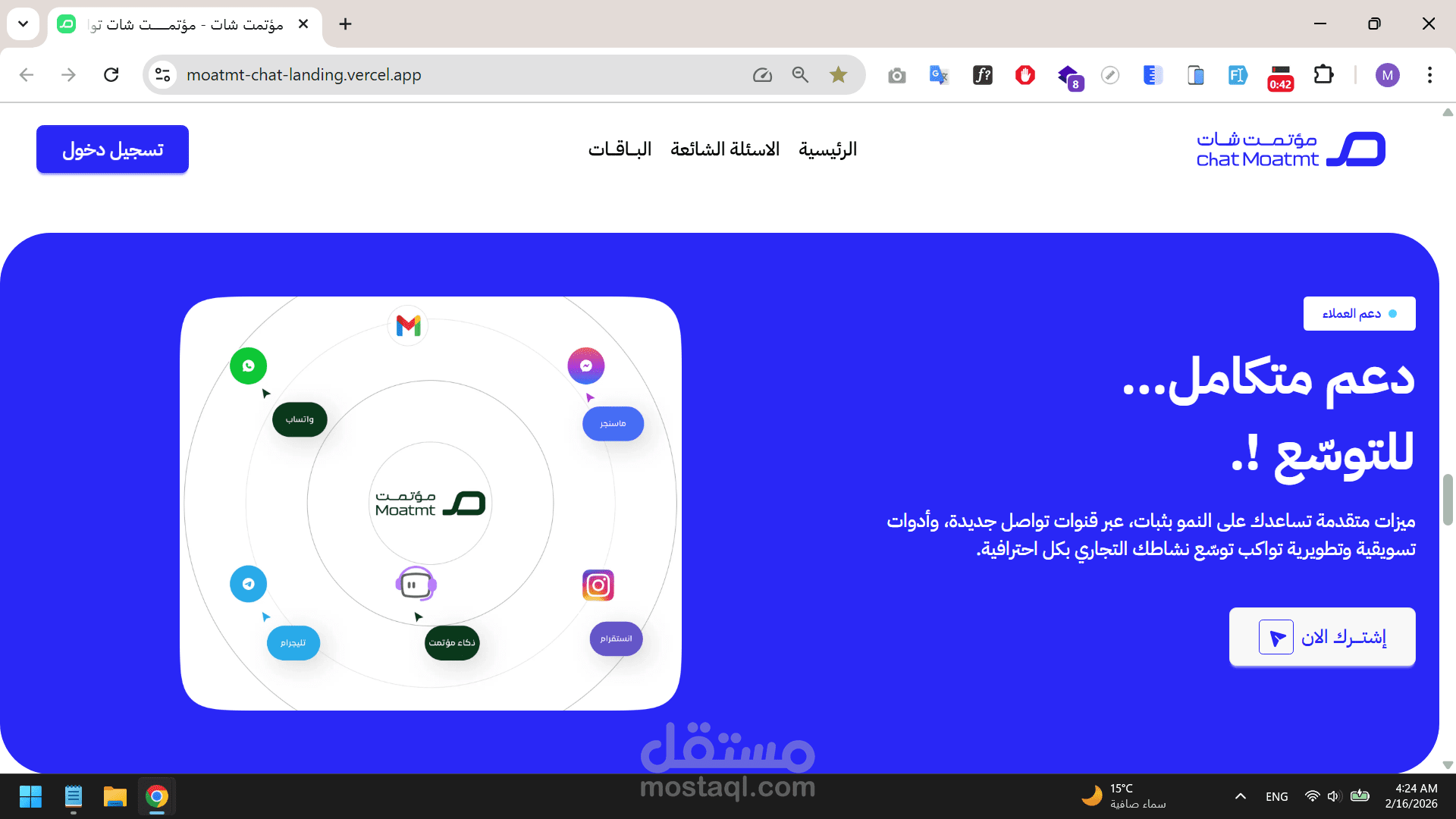This screenshot has height=819, width=1456.
Task: Click the tab search dropdown arrow
Action: pos(23,24)
